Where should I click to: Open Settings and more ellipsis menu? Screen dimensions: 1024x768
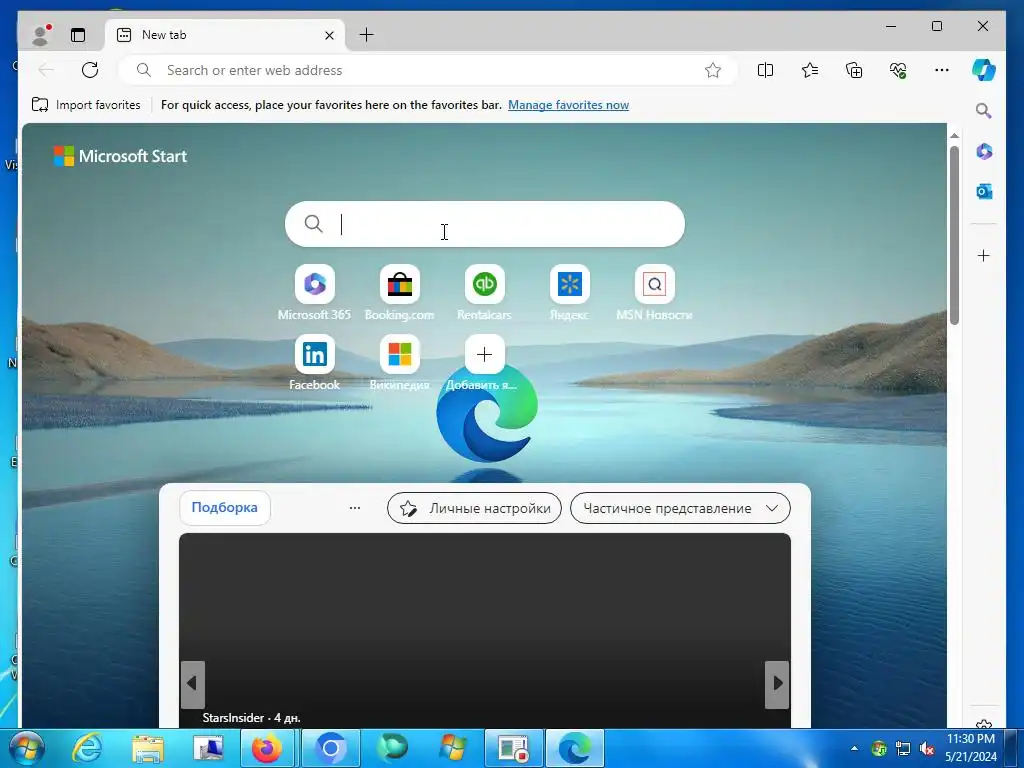click(942, 70)
